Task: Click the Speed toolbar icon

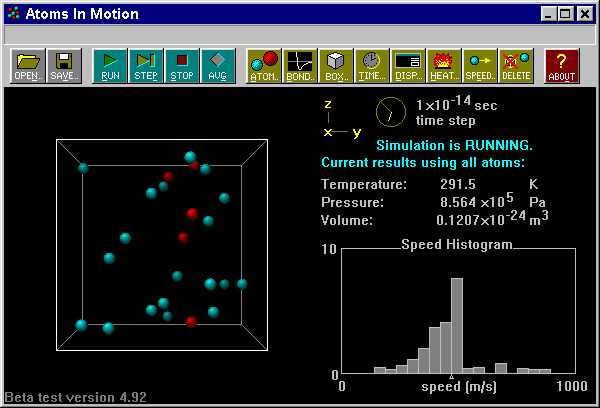Action: coord(480,65)
